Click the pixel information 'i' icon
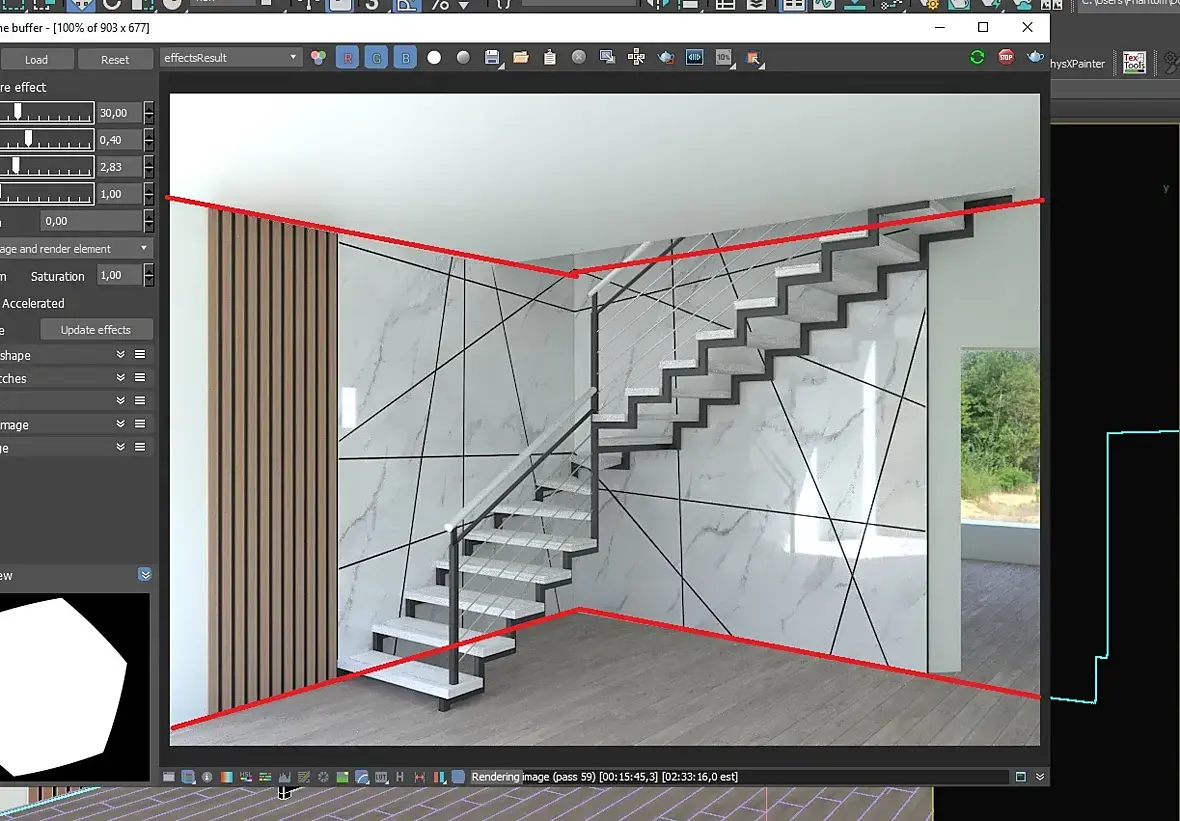The image size is (1180, 821). [207, 777]
